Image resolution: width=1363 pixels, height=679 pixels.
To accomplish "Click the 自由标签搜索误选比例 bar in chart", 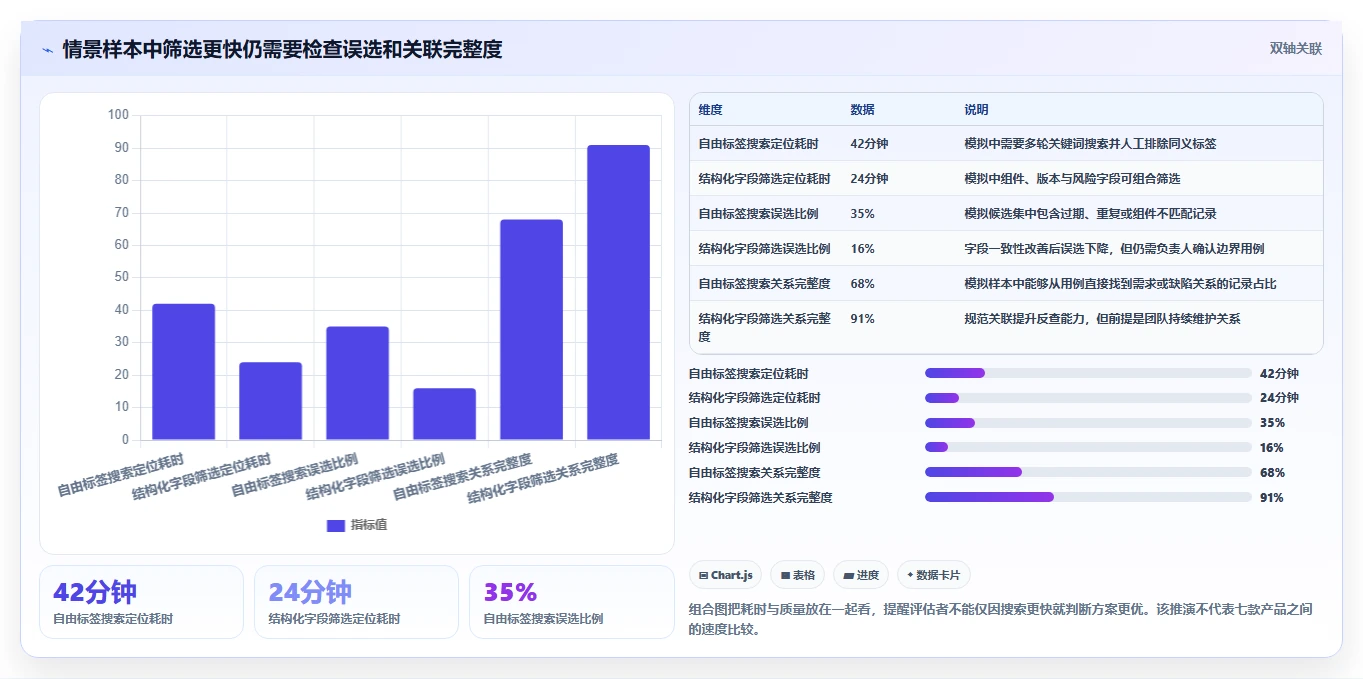I will [357, 383].
